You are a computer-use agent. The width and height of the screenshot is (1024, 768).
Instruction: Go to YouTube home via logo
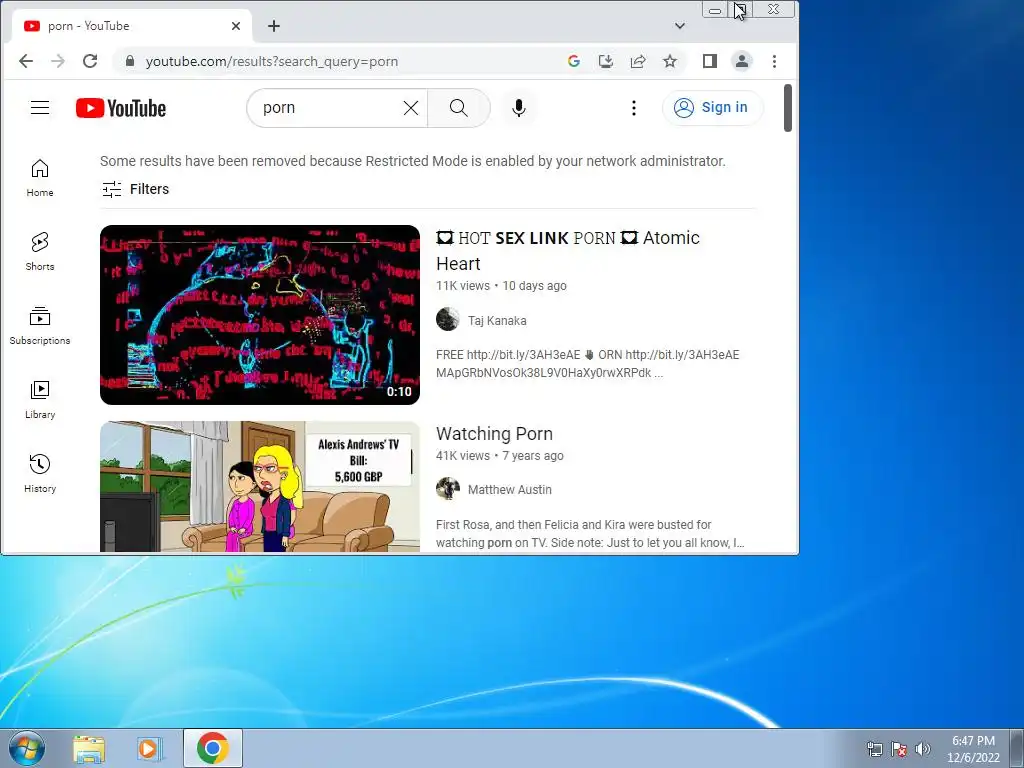[121, 108]
